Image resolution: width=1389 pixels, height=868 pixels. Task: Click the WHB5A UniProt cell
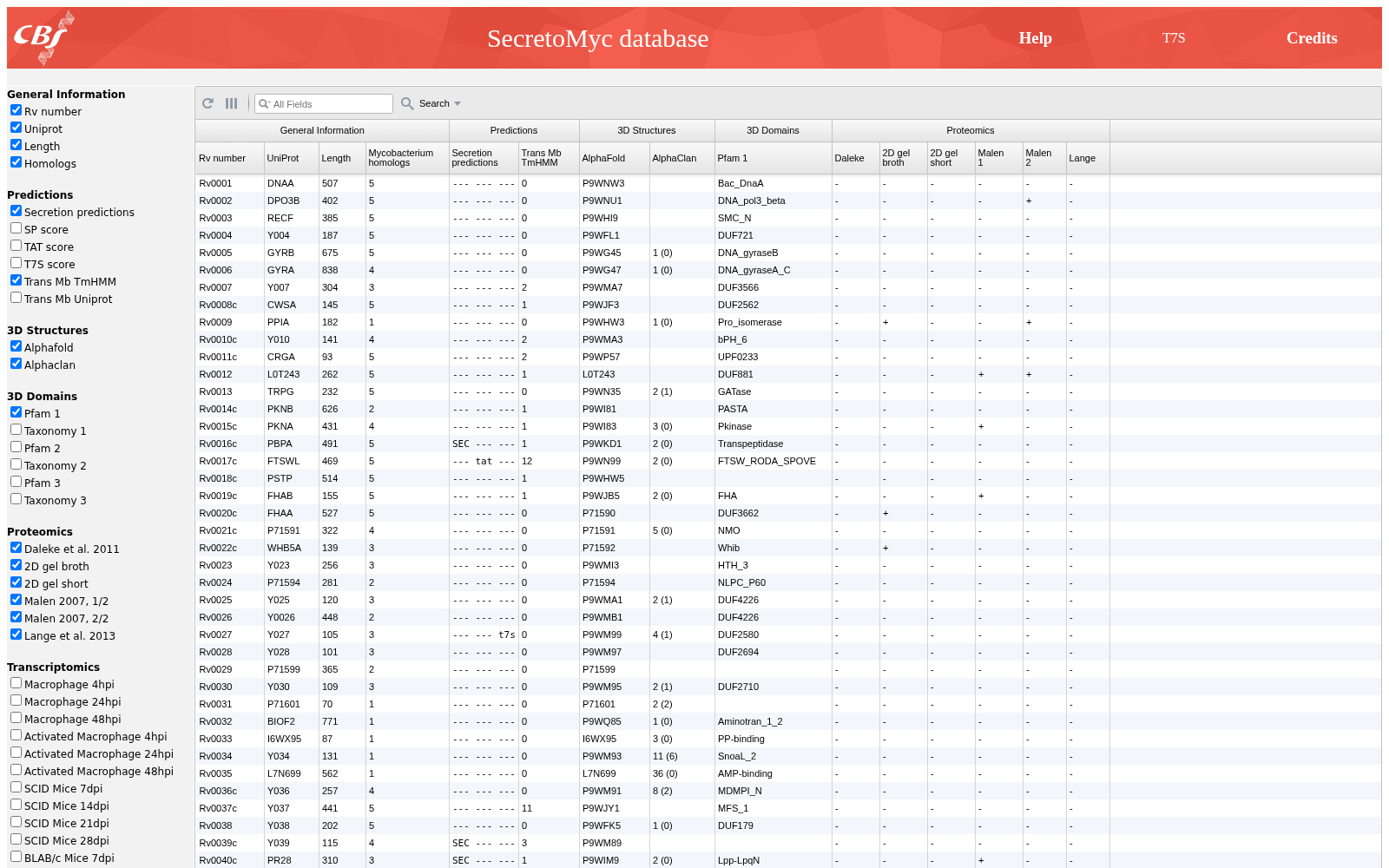(x=291, y=548)
